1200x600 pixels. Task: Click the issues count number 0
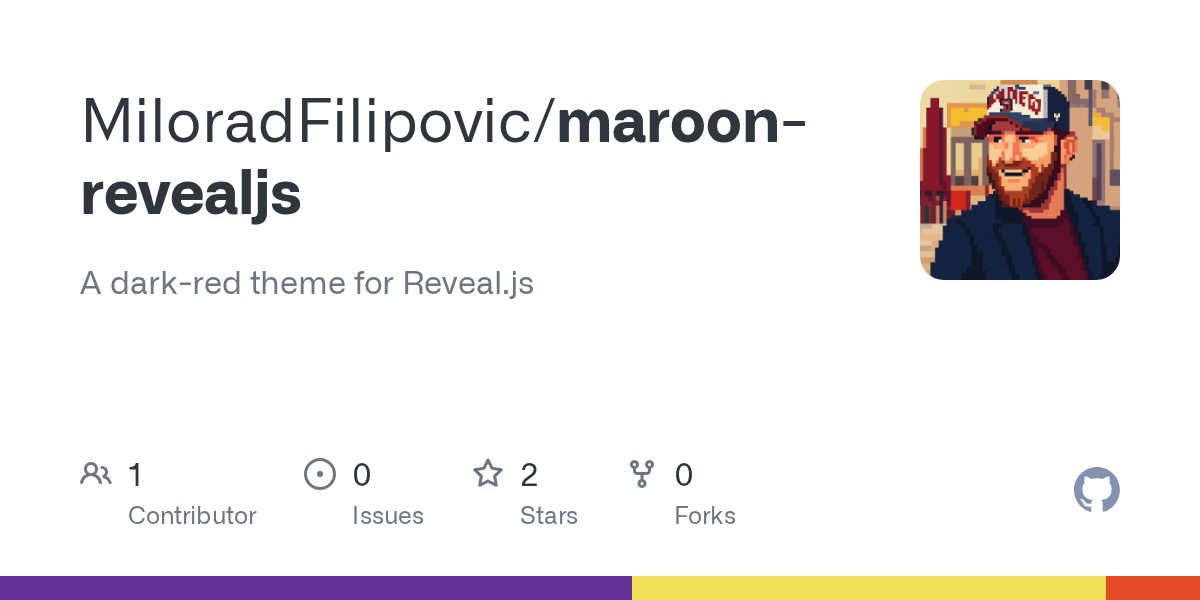[x=362, y=475]
